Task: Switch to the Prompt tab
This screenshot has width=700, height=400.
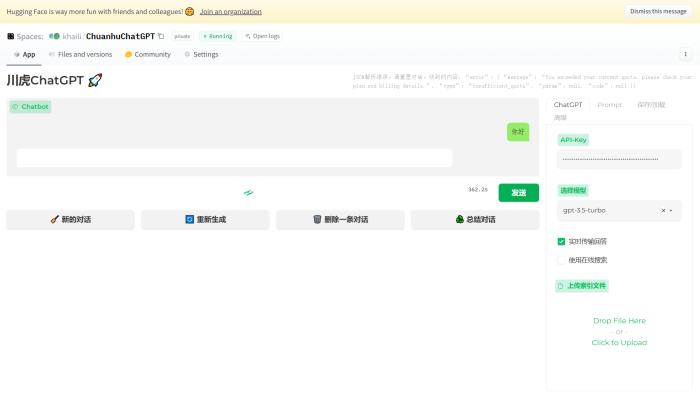Action: pyautogui.click(x=609, y=104)
